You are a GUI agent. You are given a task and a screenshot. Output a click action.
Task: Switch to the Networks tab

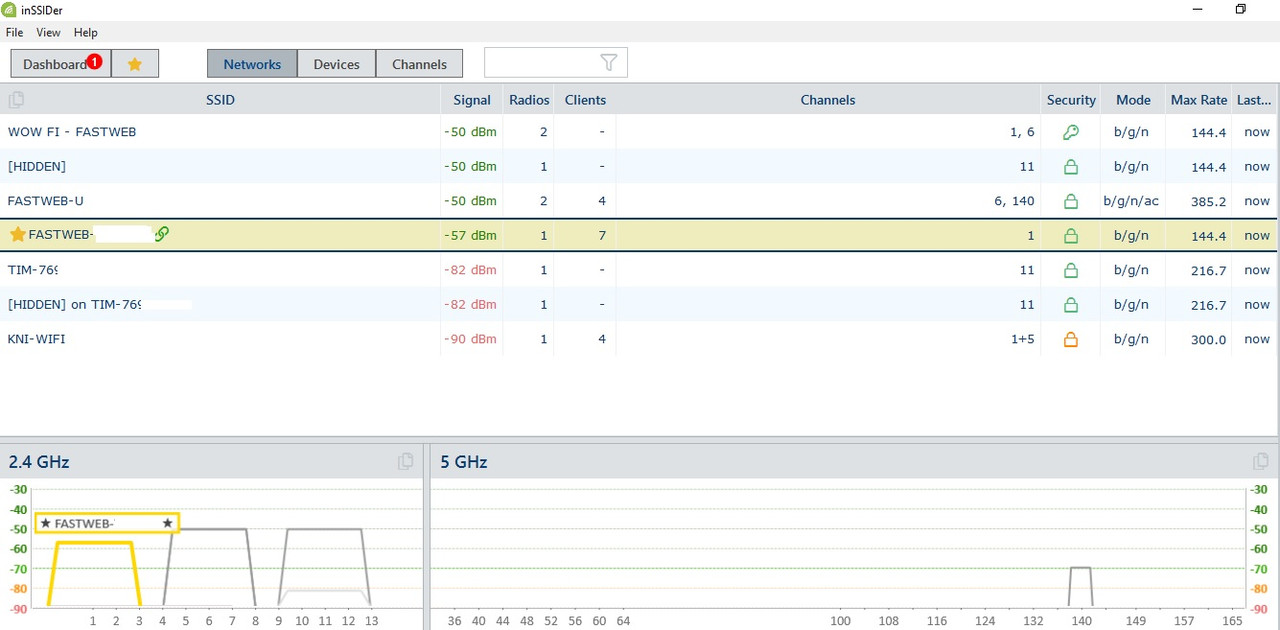click(252, 64)
